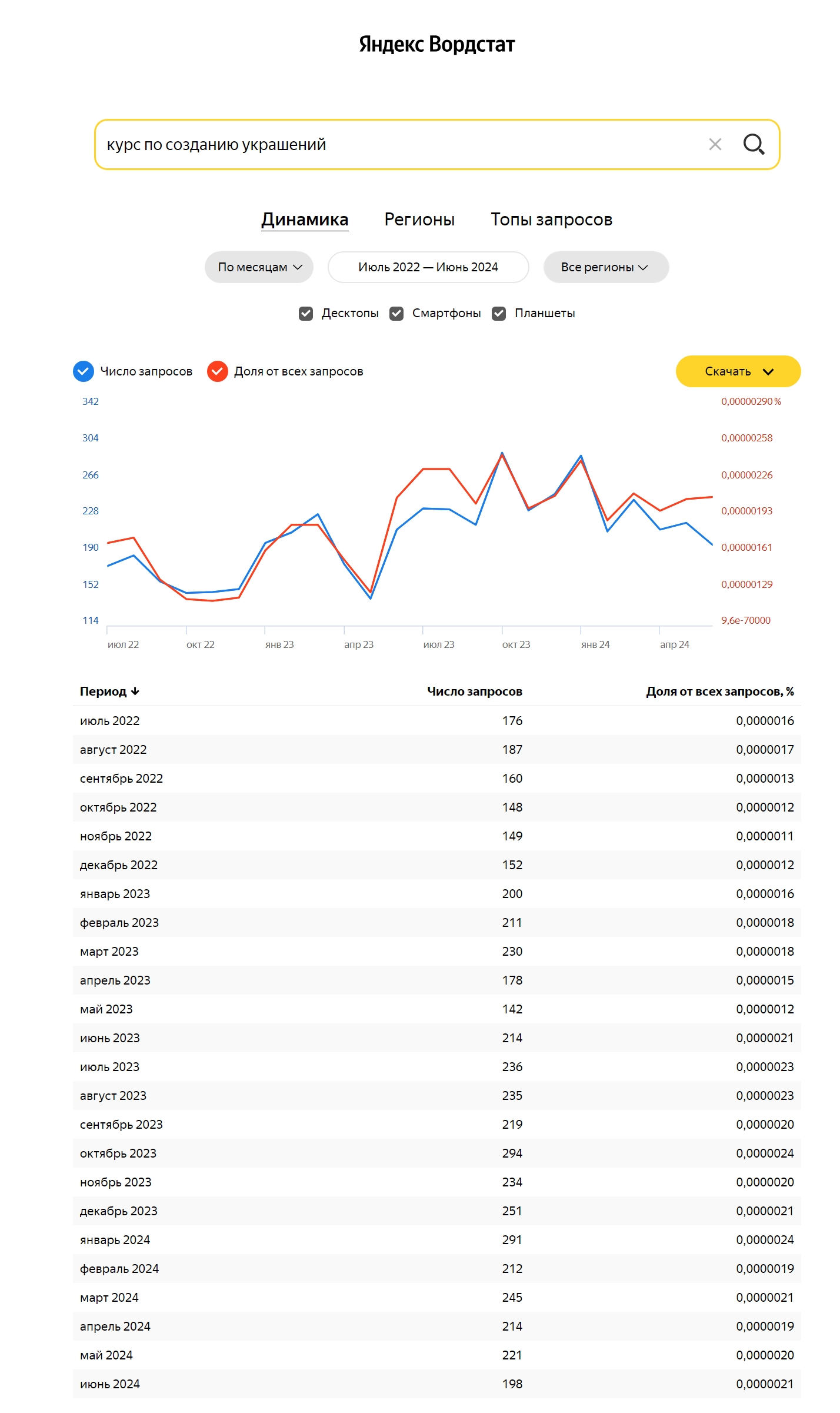Uncheck the Десктопы checkbox

[x=306, y=314]
